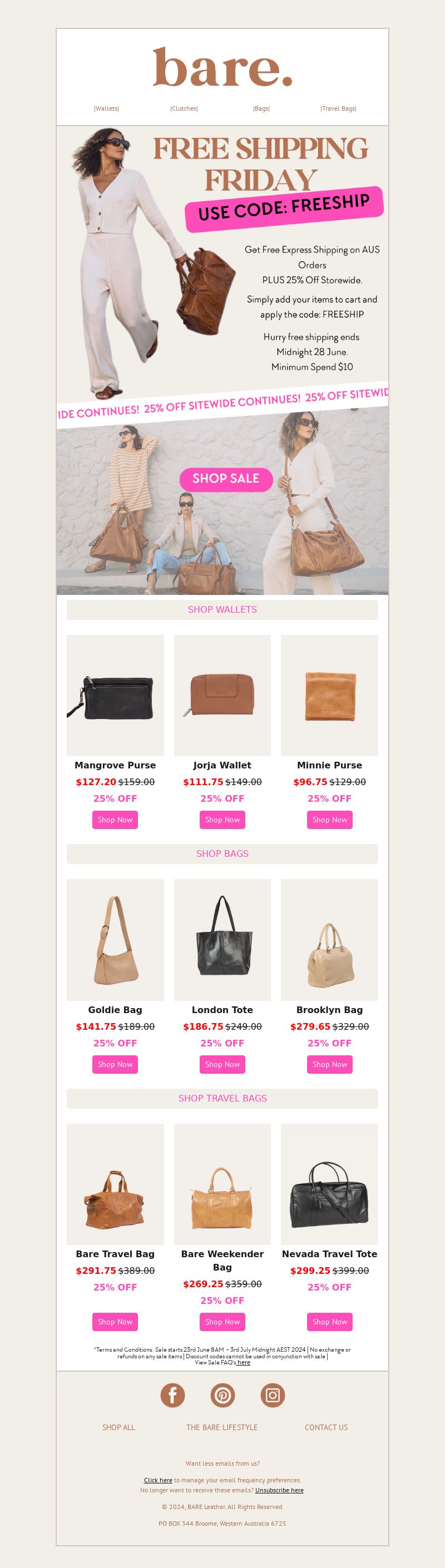Image resolution: width=445 pixels, height=1568 pixels.
Task: Open the Jorja Wallet product image
Action: click(222, 695)
